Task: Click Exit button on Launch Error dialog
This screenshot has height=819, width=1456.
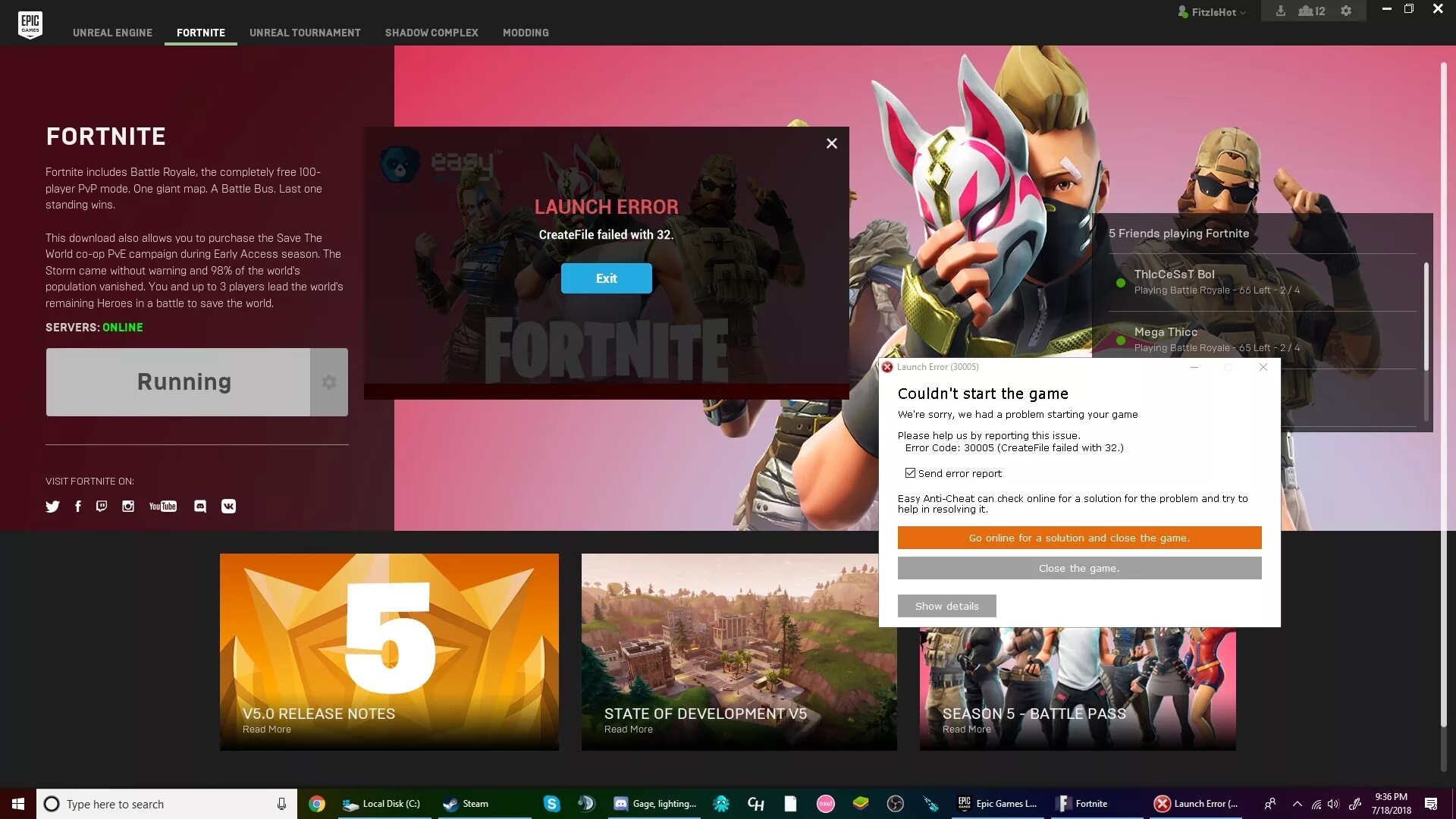Action: point(606,278)
